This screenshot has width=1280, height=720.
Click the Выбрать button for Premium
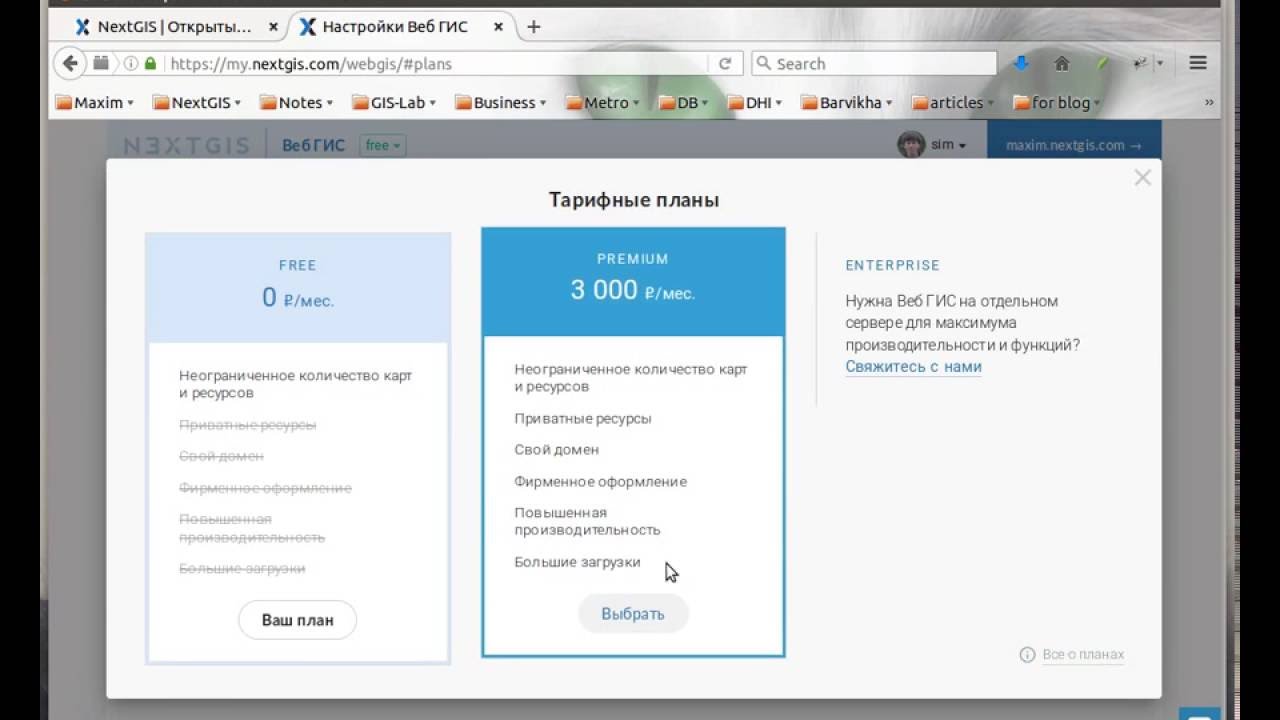point(633,613)
